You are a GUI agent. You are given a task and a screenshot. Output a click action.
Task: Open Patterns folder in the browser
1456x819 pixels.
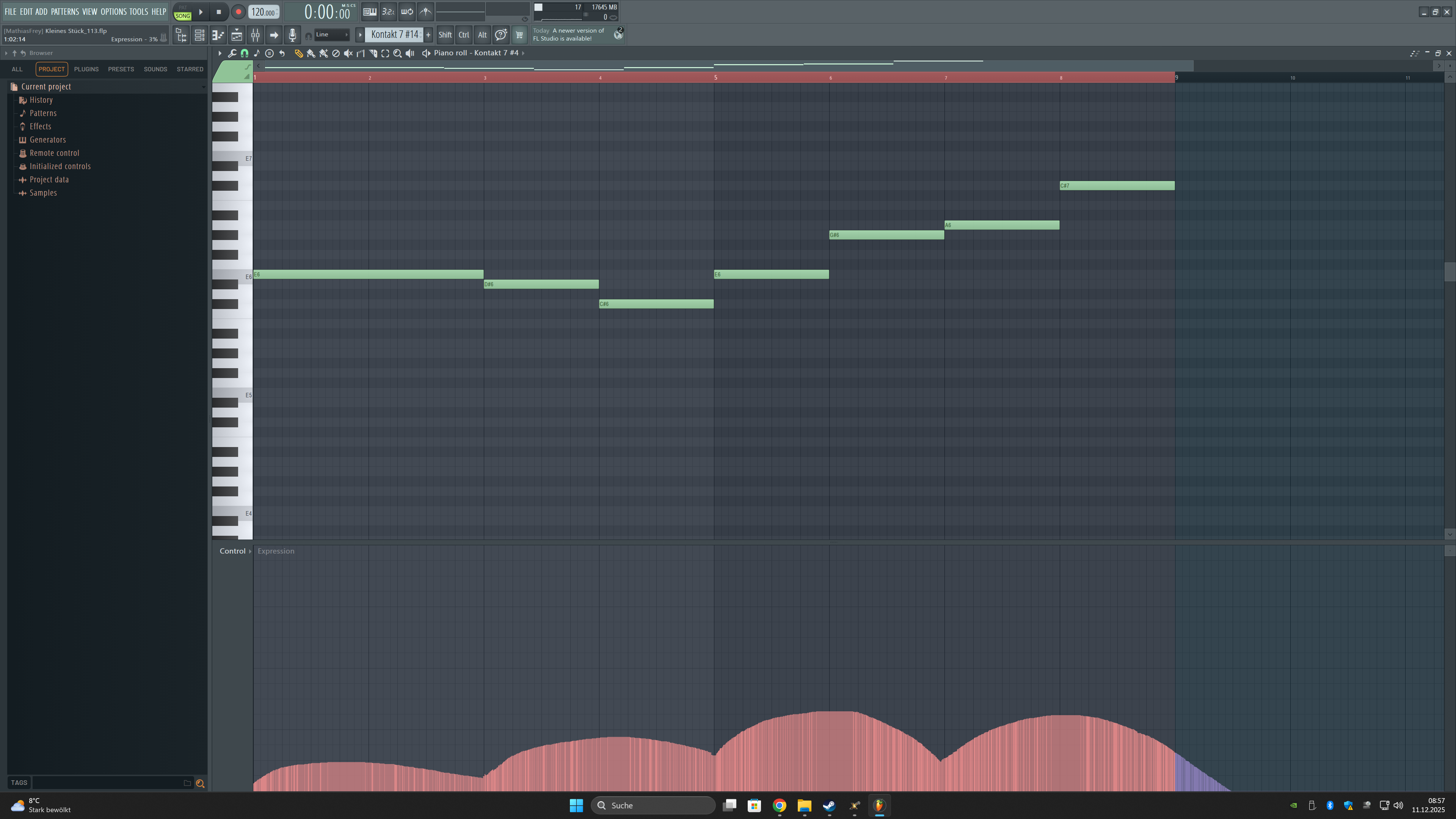point(43,113)
